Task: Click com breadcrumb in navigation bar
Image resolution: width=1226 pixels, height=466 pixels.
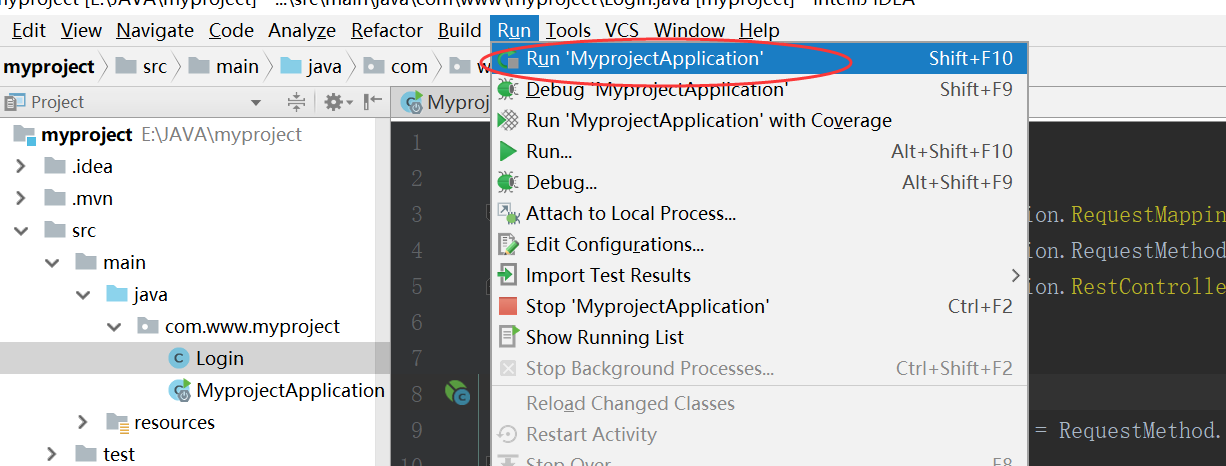Action: coord(396,67)
